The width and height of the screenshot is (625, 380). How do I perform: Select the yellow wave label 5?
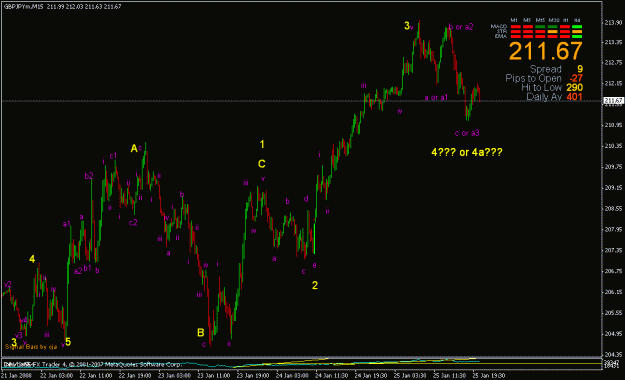pyautogui.click(x=68, y=342)
